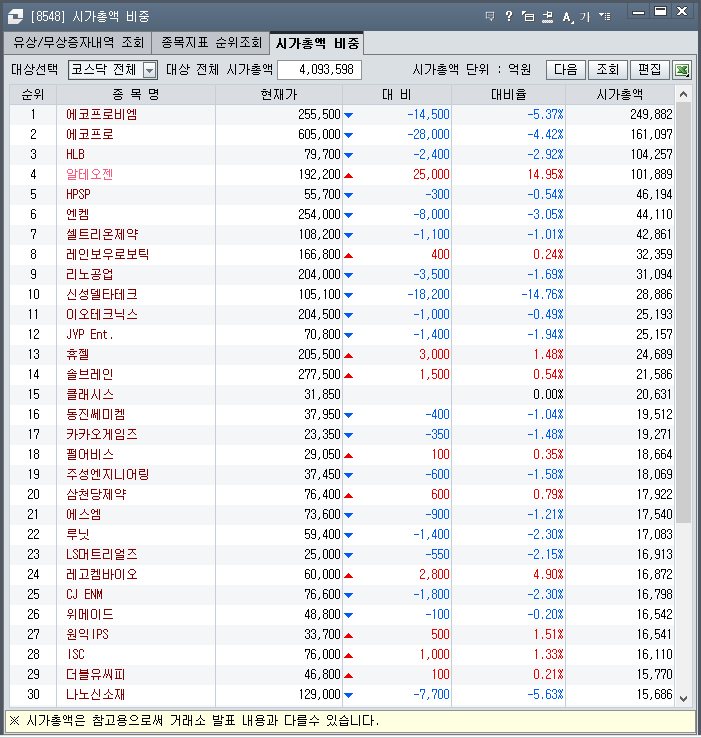701x738 pixels.
Task: Click the total market cap field 4,093,598
Action: click(x=320, y=70)
